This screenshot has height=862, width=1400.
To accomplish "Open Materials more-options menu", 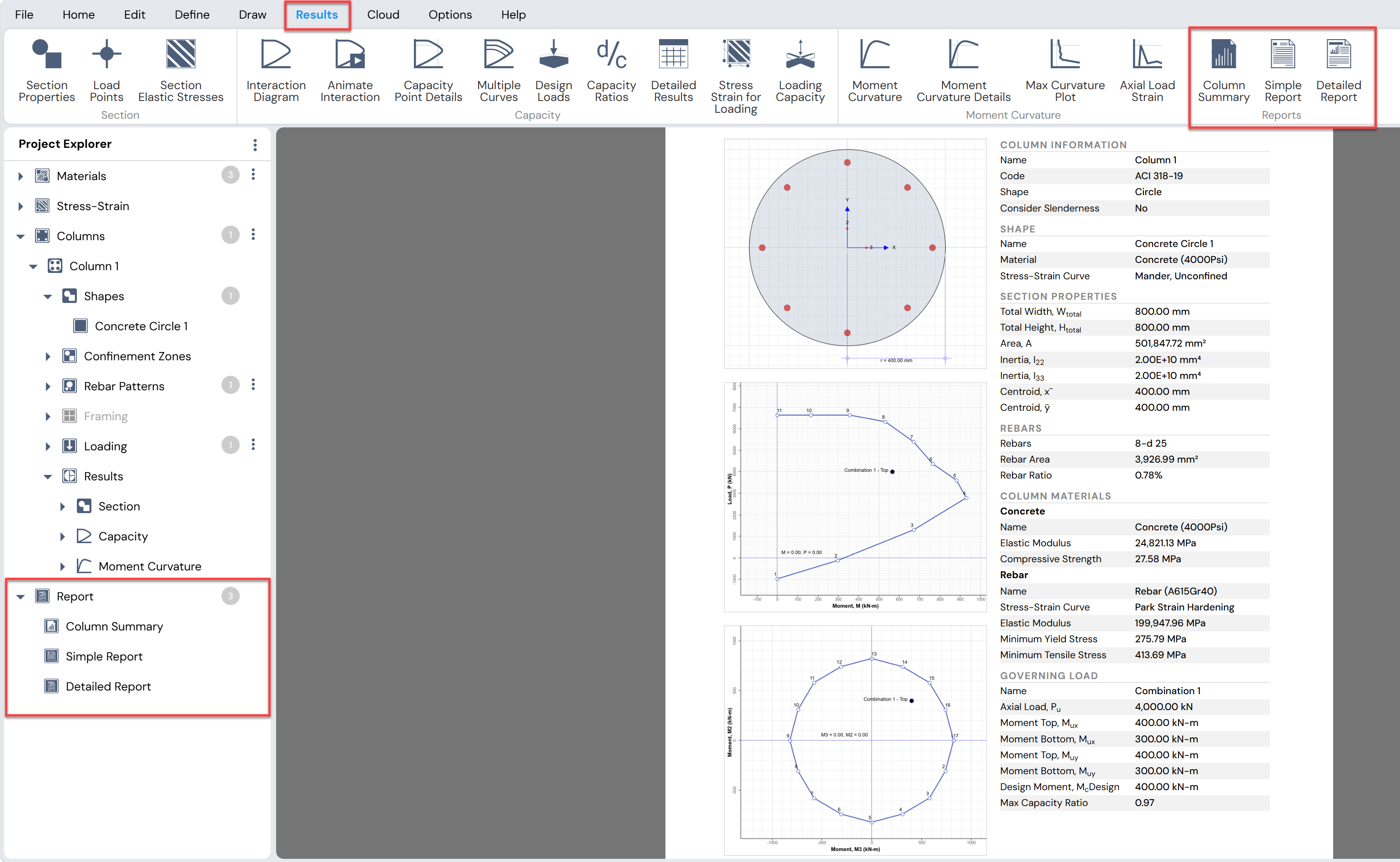I will click(253, 175).
